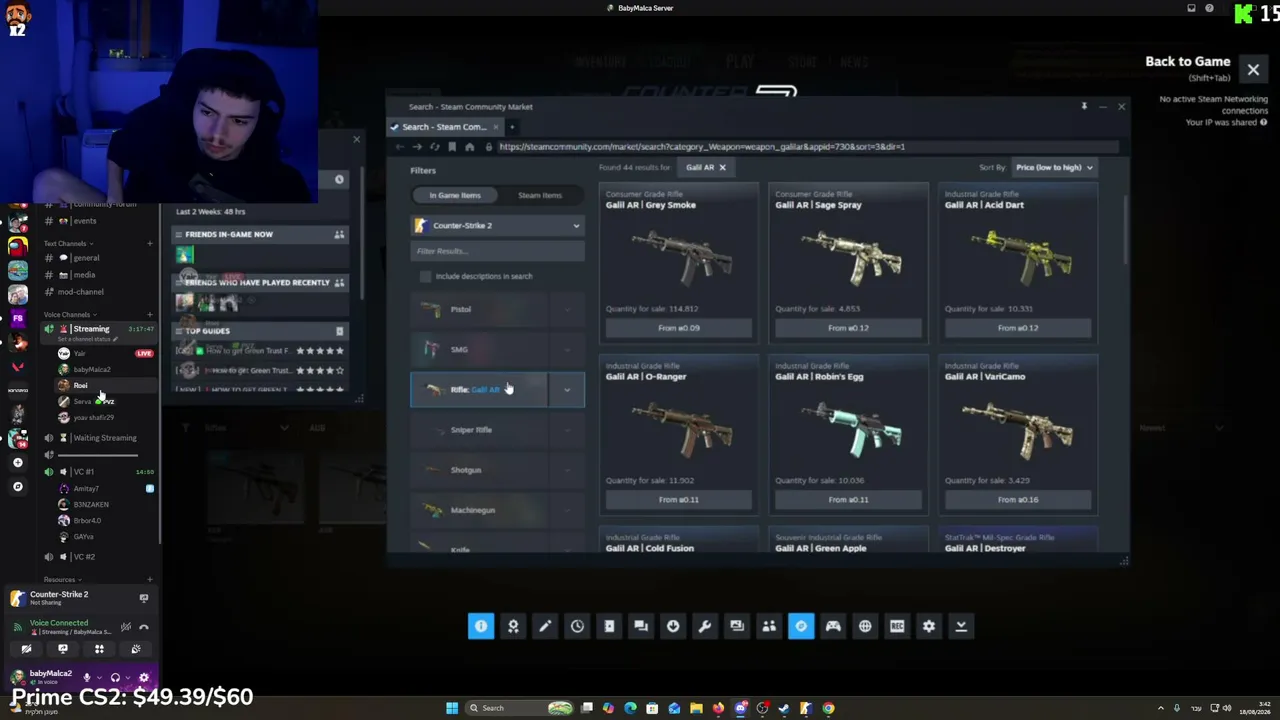1280x720 pixels.
Task: Open the controller settings icon in overlay toolbar
Action: coord(833,626)
